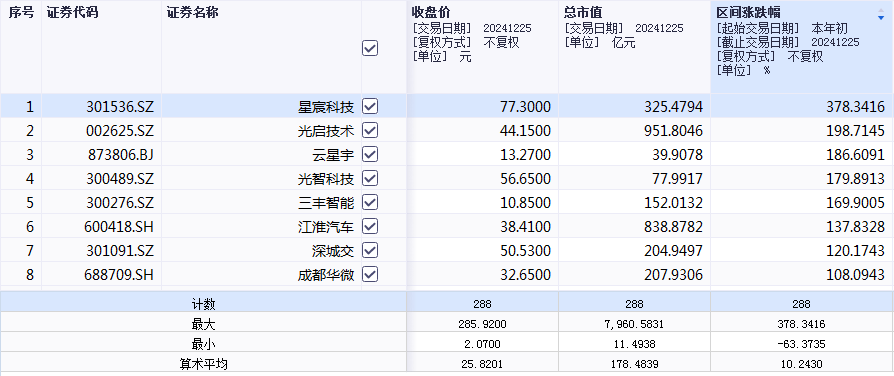
Task: Toggle checkbox next to 光智科技
Action: point(370,178)
